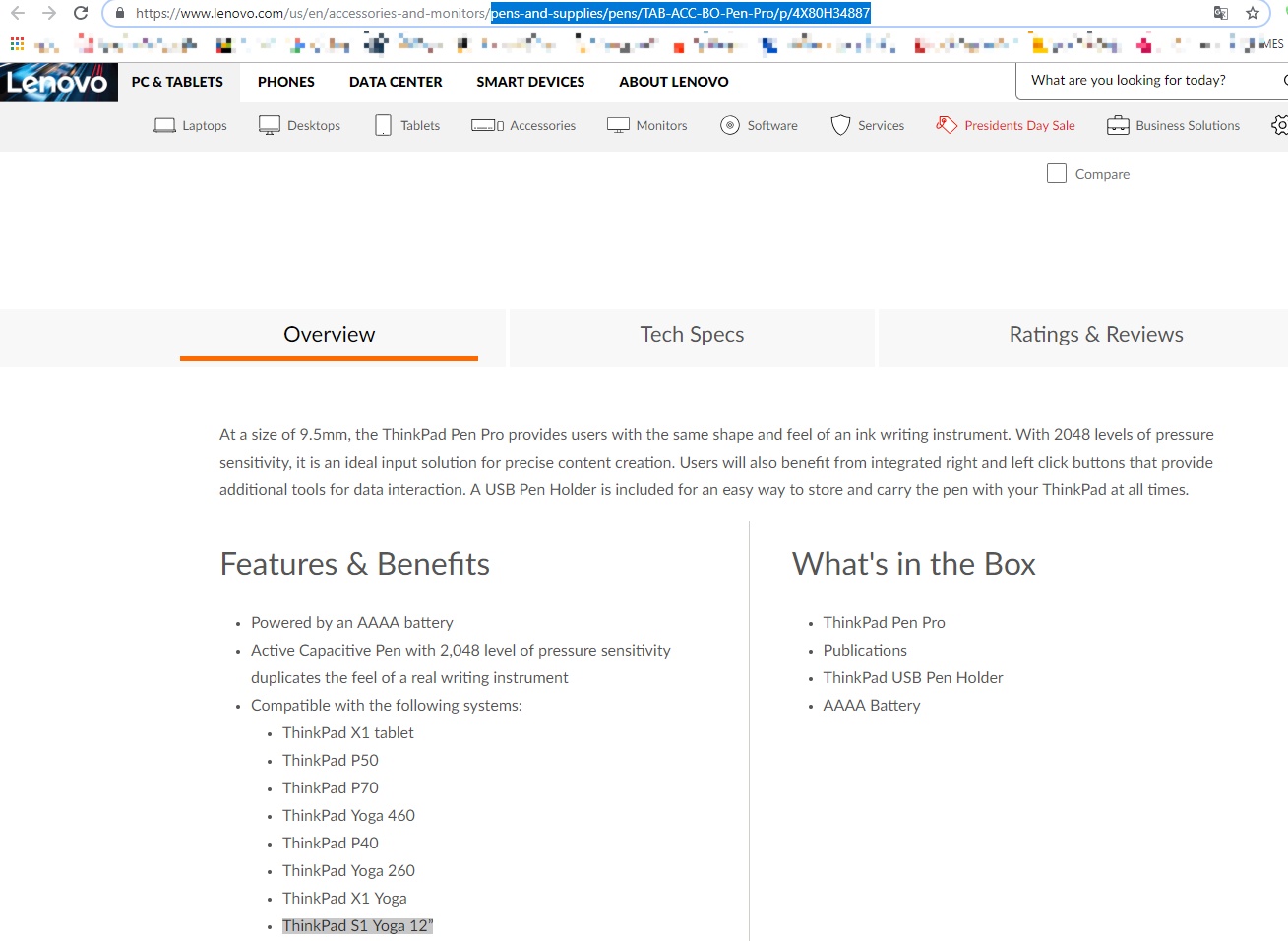Go forward with the browser forward arrow
This screenshot has width=1288, height=941.
[49, 13]
